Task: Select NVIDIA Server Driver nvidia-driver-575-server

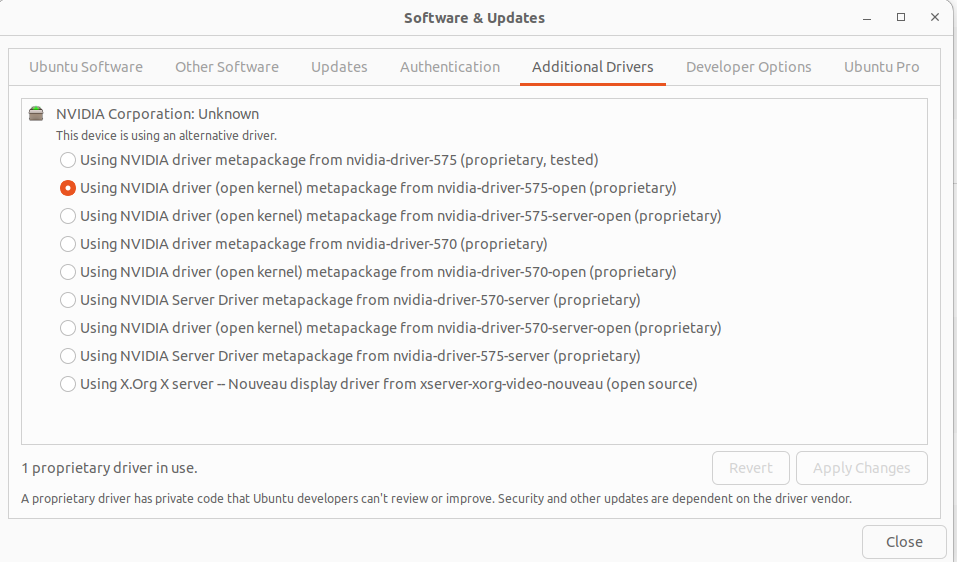Action: 68,356
